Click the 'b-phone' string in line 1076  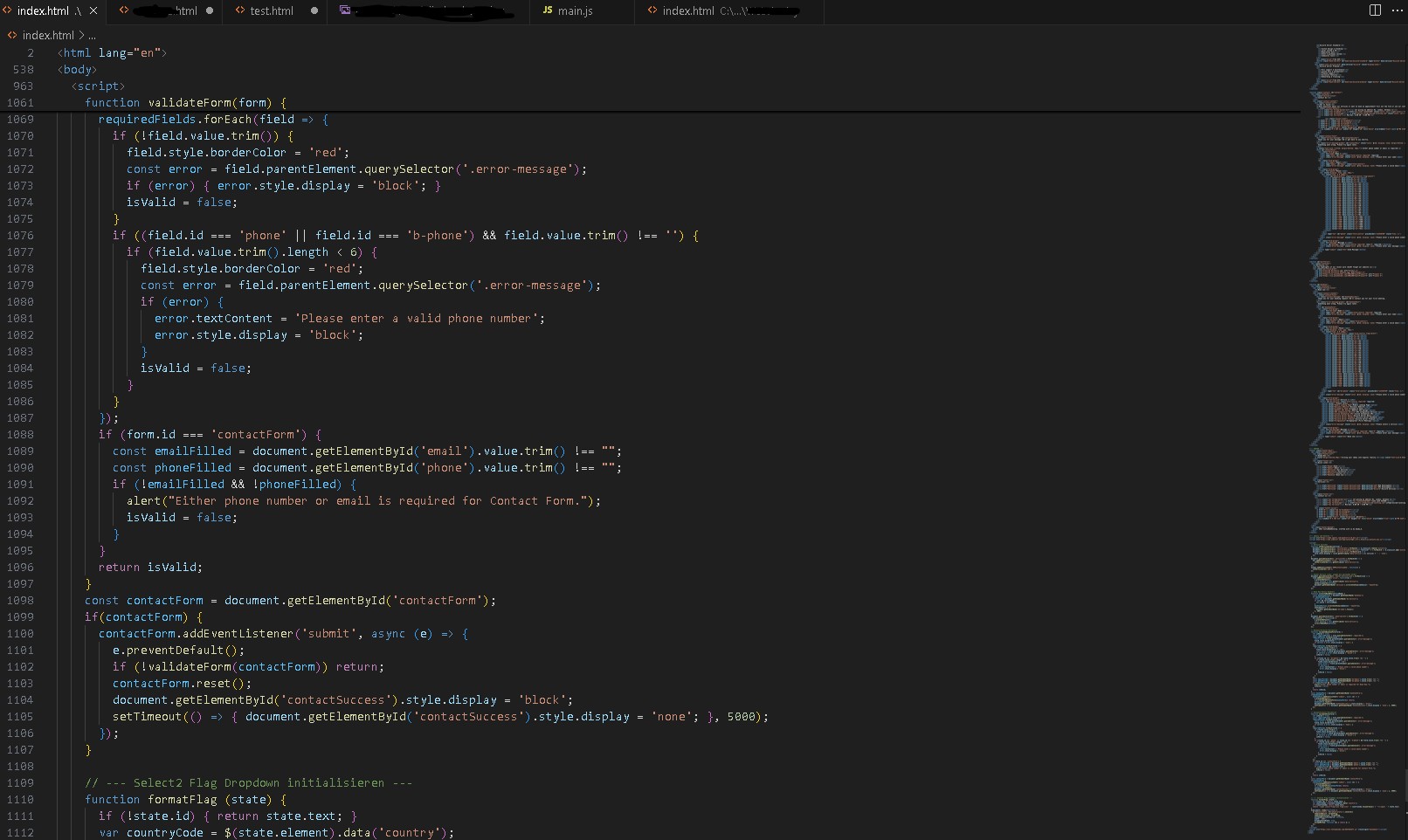coord(440,235)
